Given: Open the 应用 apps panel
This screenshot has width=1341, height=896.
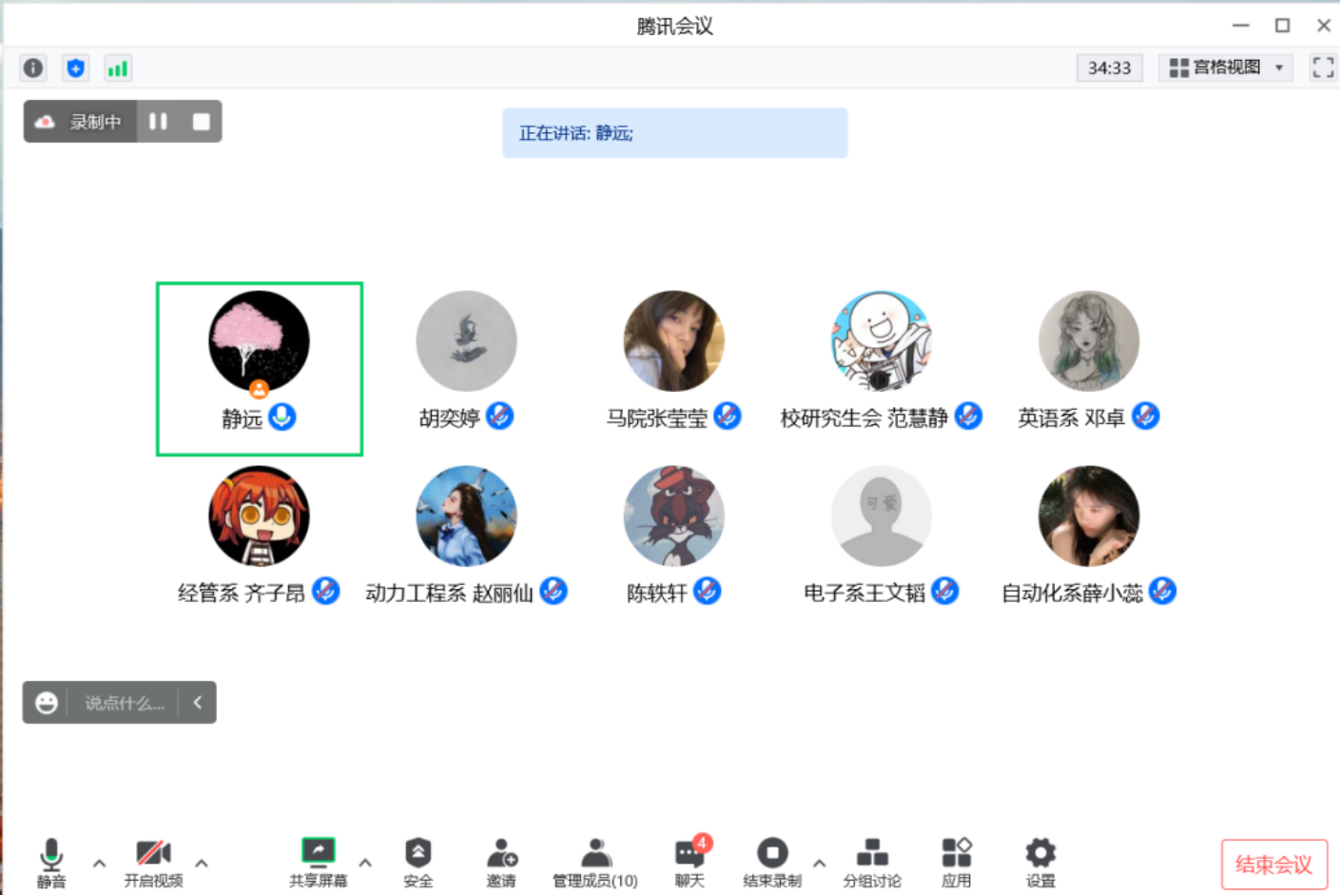Looking at the screenshot, I should click(x=956, y=863).
